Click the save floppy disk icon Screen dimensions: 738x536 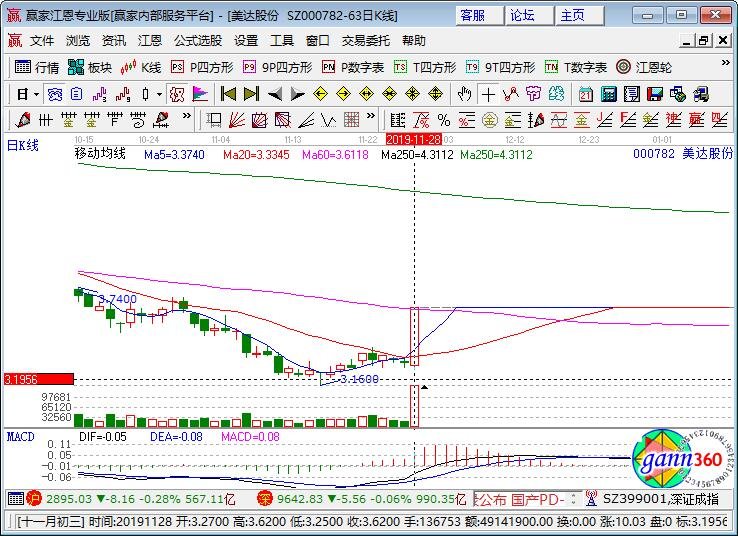(655, 95)
